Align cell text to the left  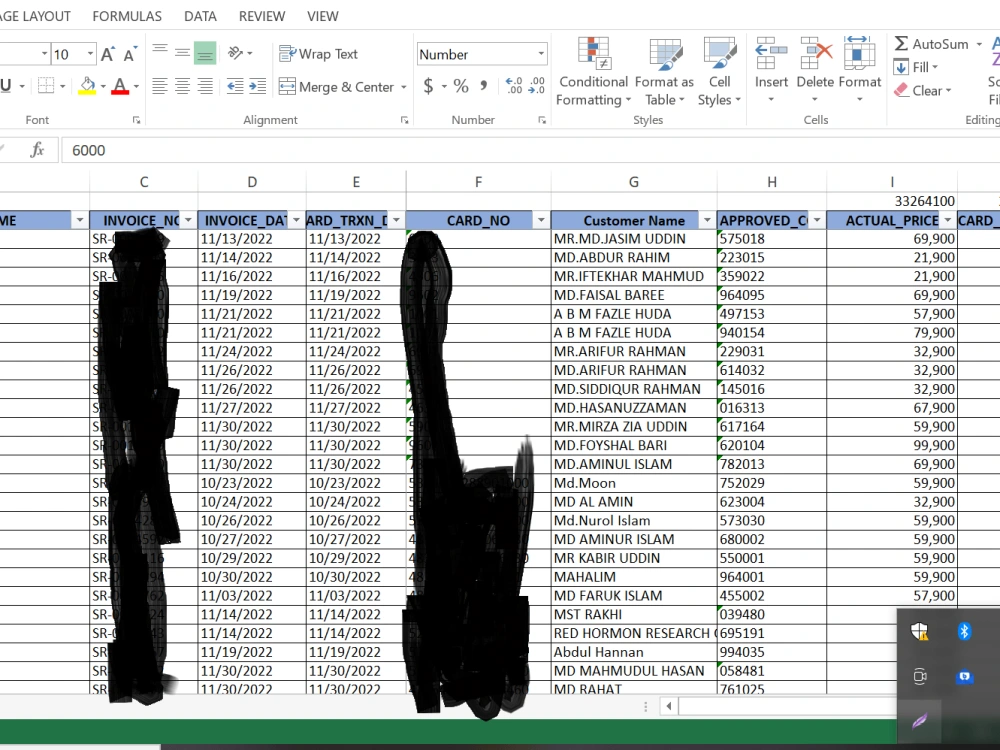(x=160, y=86)
